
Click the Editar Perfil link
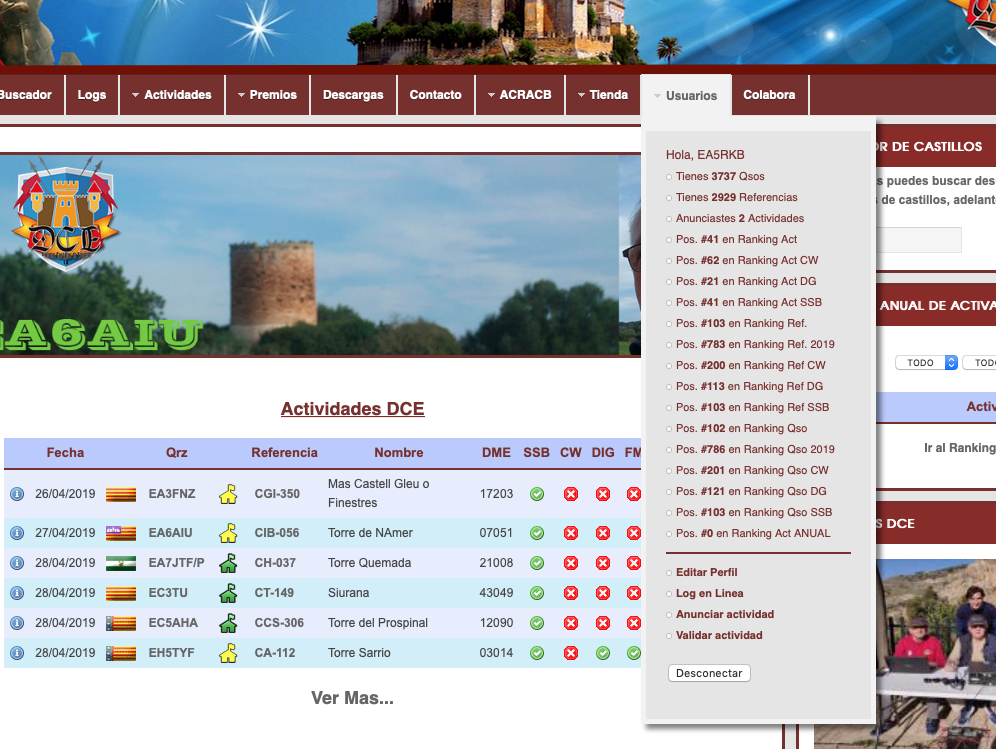click(706, 572)
